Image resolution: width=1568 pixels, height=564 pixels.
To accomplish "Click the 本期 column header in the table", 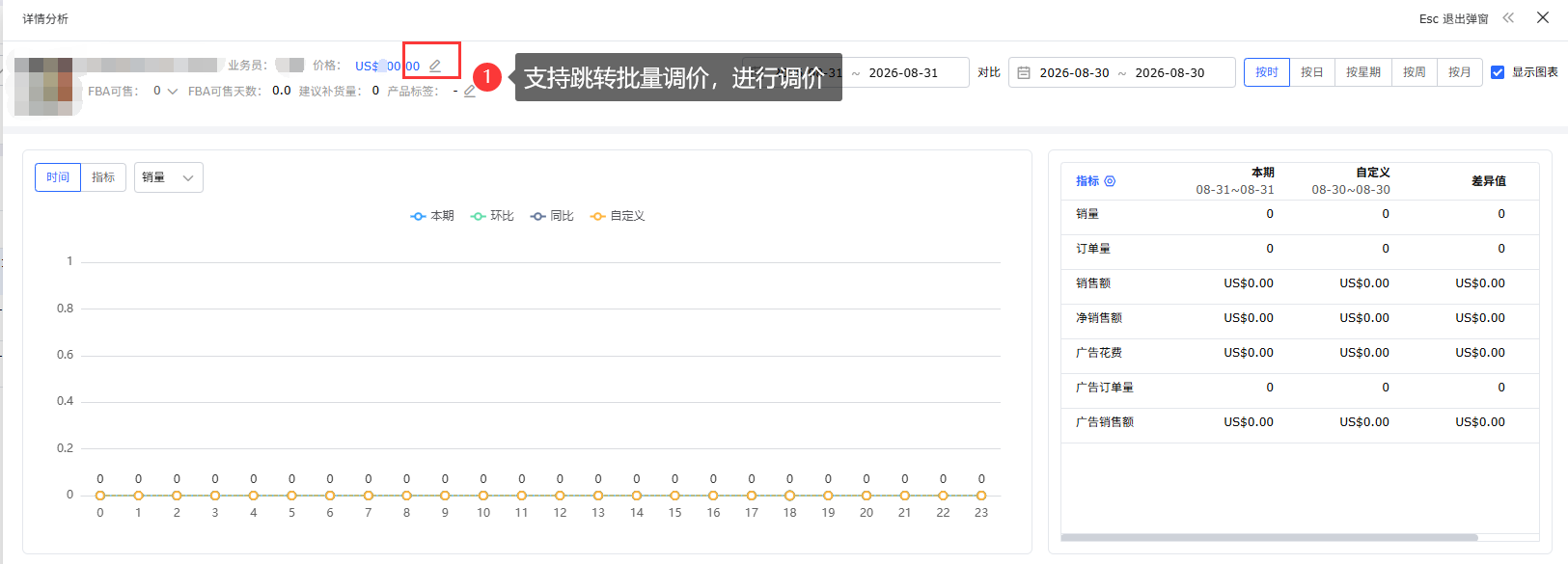I will 1263,173.
